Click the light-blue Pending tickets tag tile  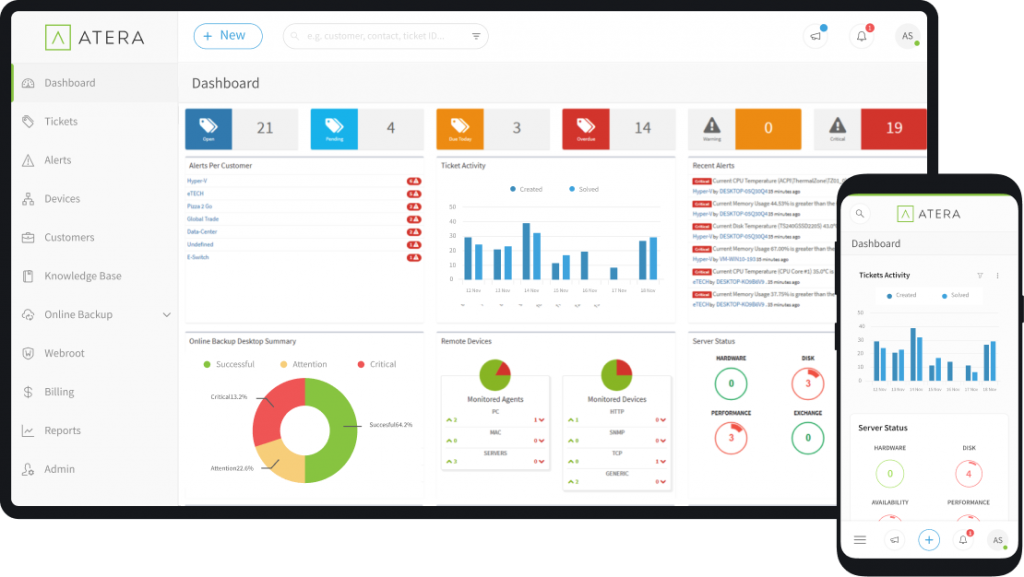coord(334,129)
